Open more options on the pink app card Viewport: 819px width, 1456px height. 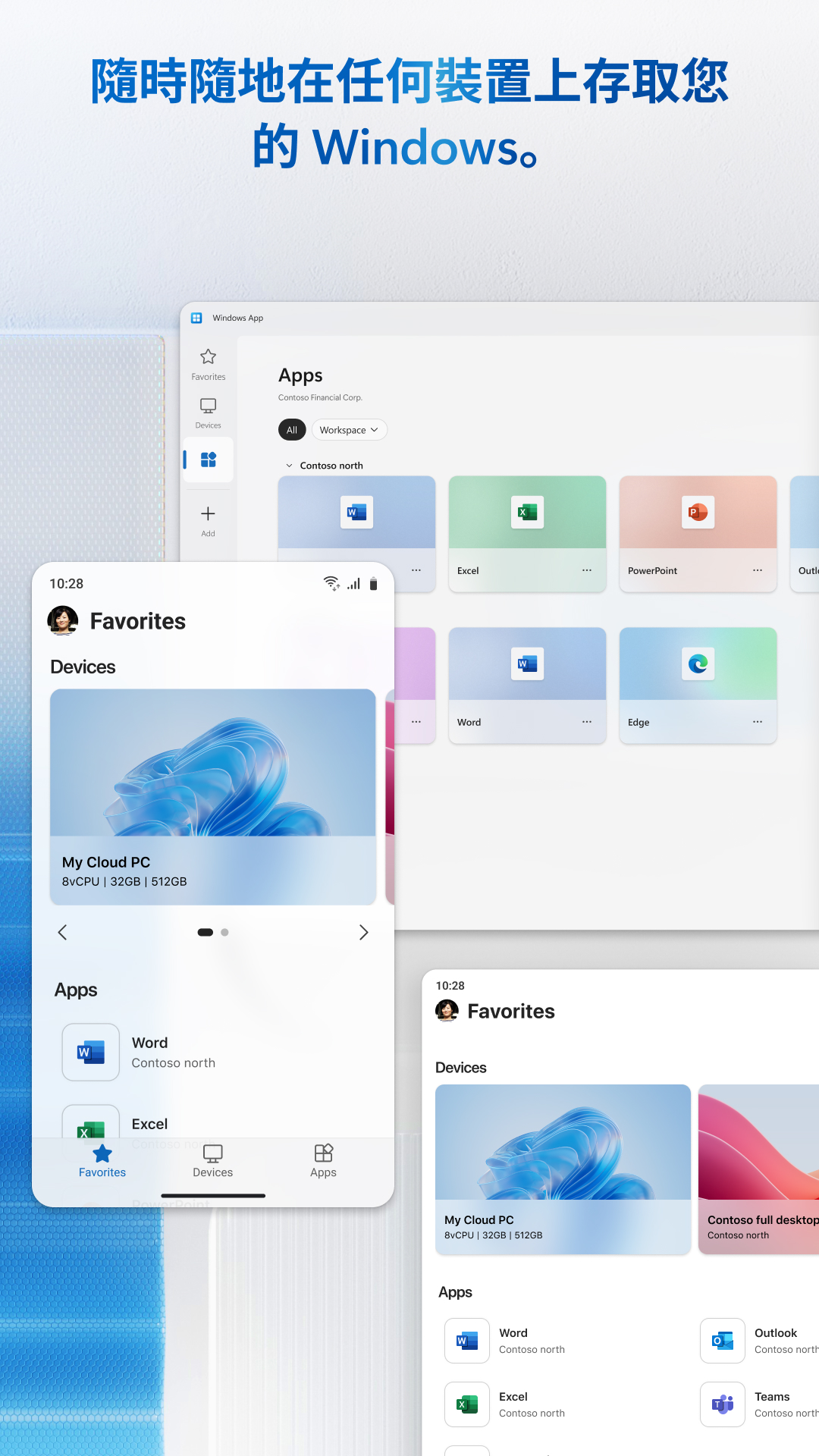[416, 722]
